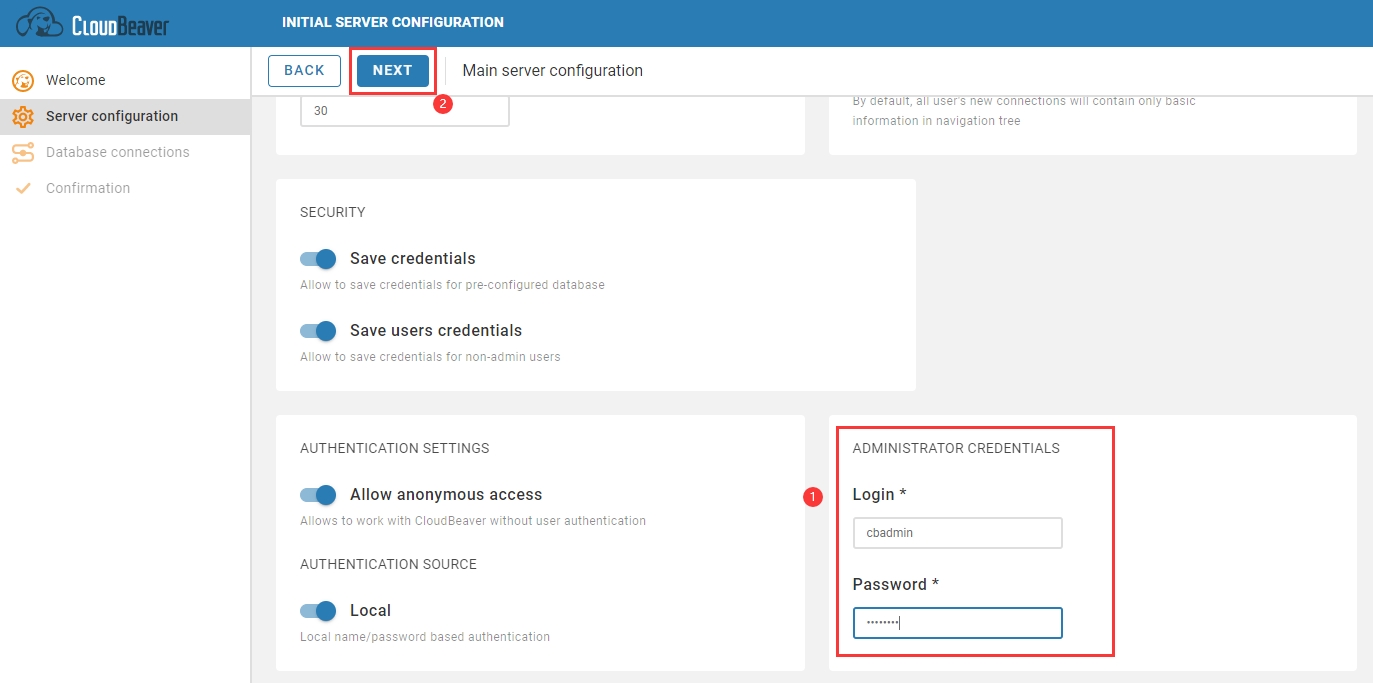The image size is (1373, 683).
Task: Click the Welcome step icon in sidebar
Action: [x=22, y=80]
